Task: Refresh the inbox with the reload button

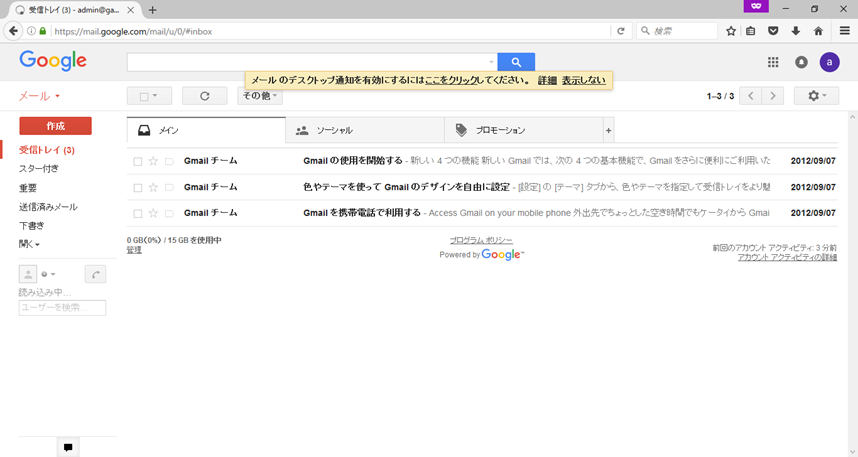Action: click(205, 96)
